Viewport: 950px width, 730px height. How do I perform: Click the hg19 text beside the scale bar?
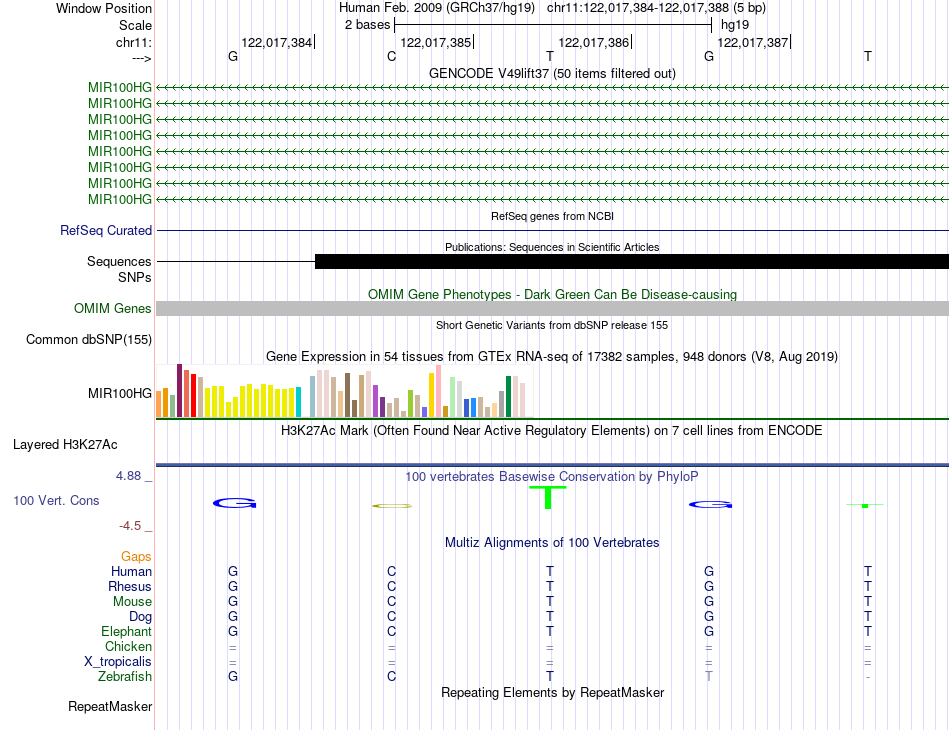(735, 25)
